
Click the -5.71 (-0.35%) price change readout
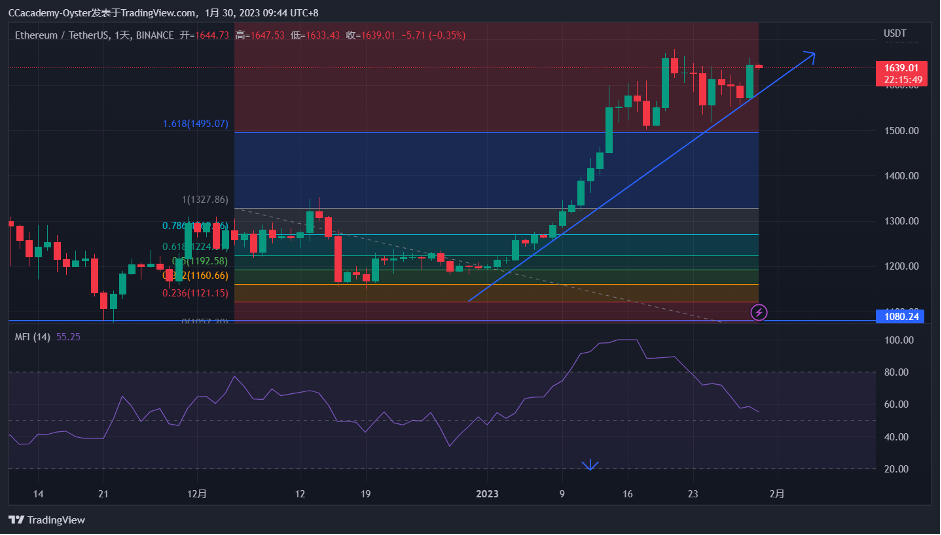pyautogui.click(x=433, y=35)
